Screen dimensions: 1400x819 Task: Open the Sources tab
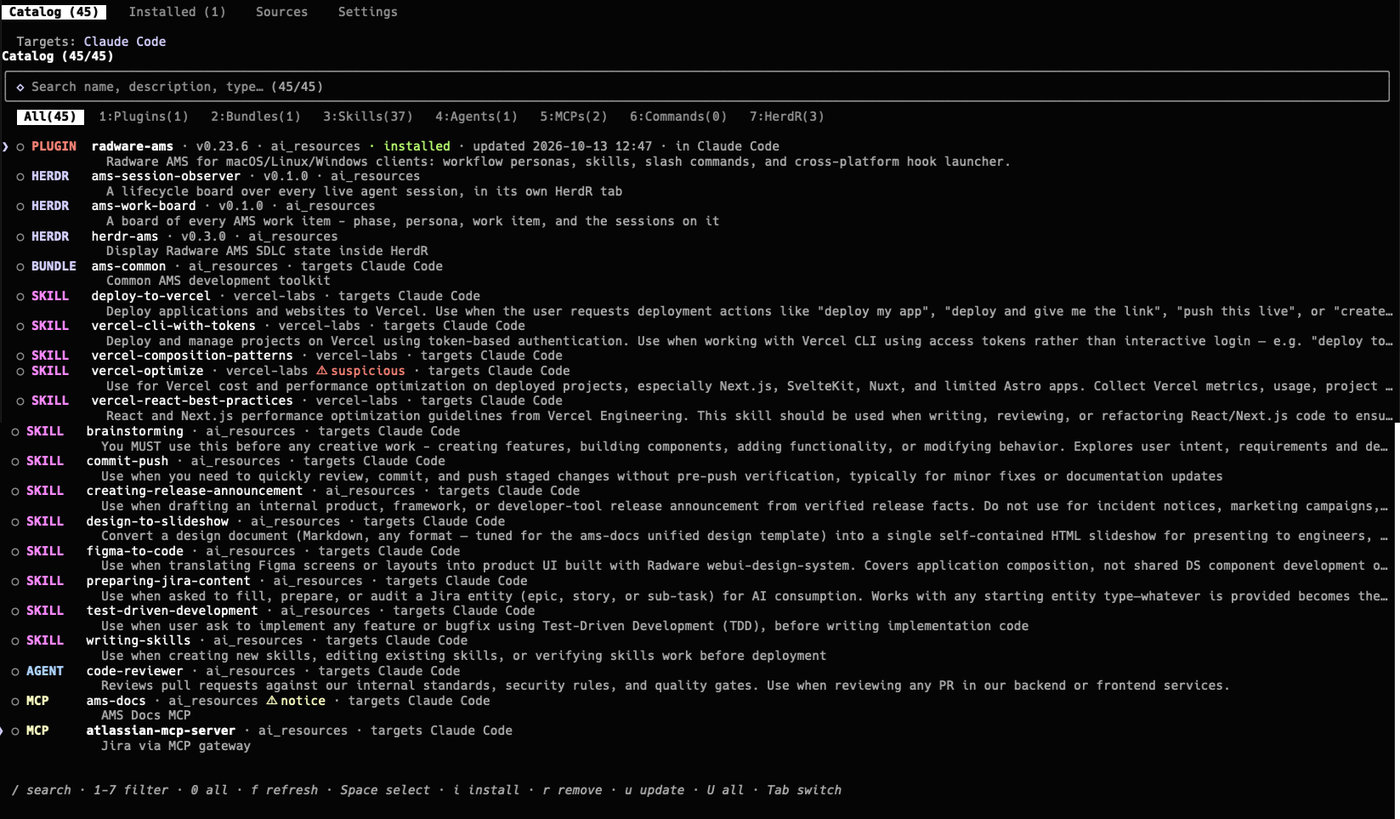tap(281, 12)
